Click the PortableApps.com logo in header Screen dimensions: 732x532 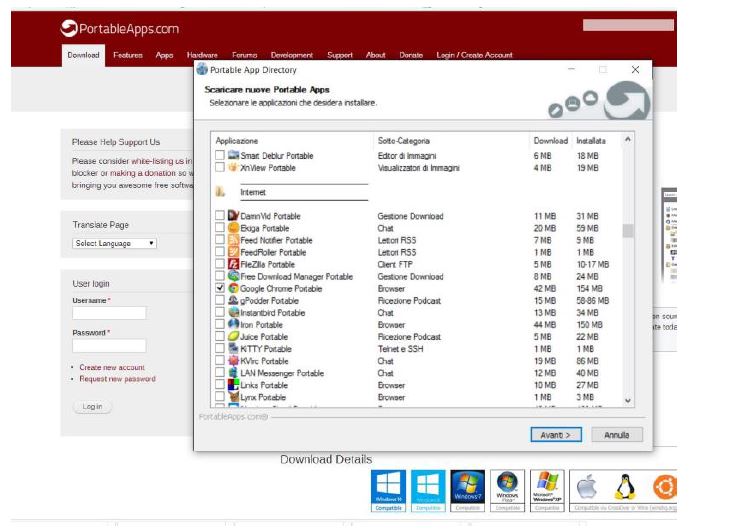[120, 28]
